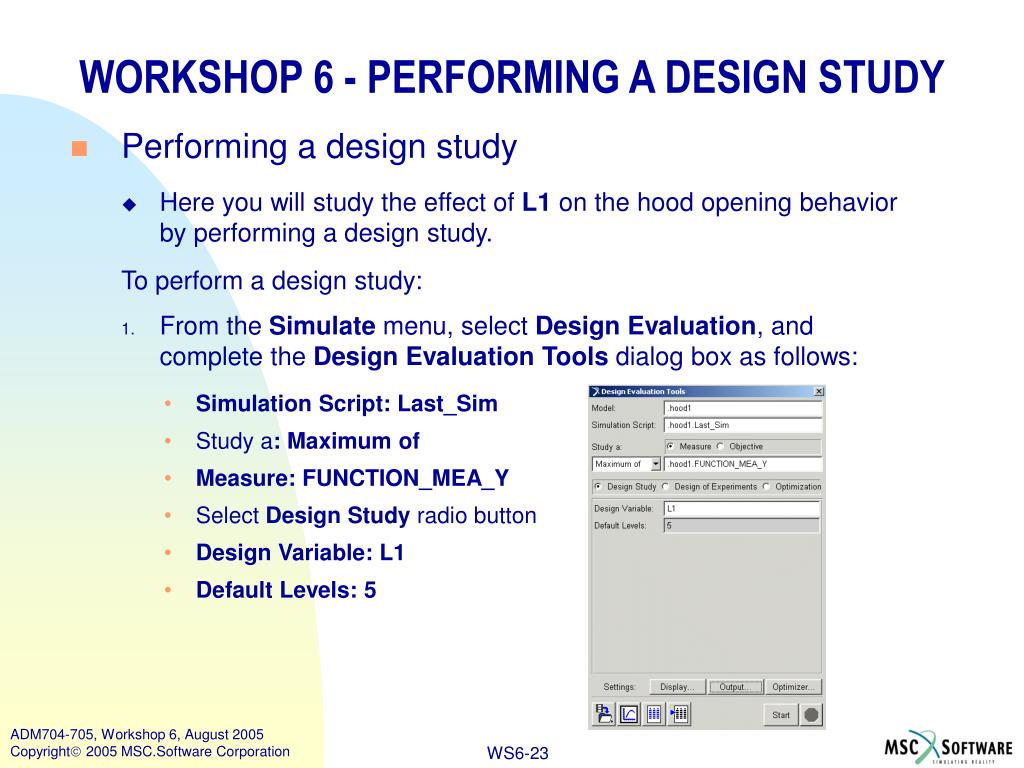Click the 'WS6-23' page number
The image size is (1024, 768).
tap(517, 753)
